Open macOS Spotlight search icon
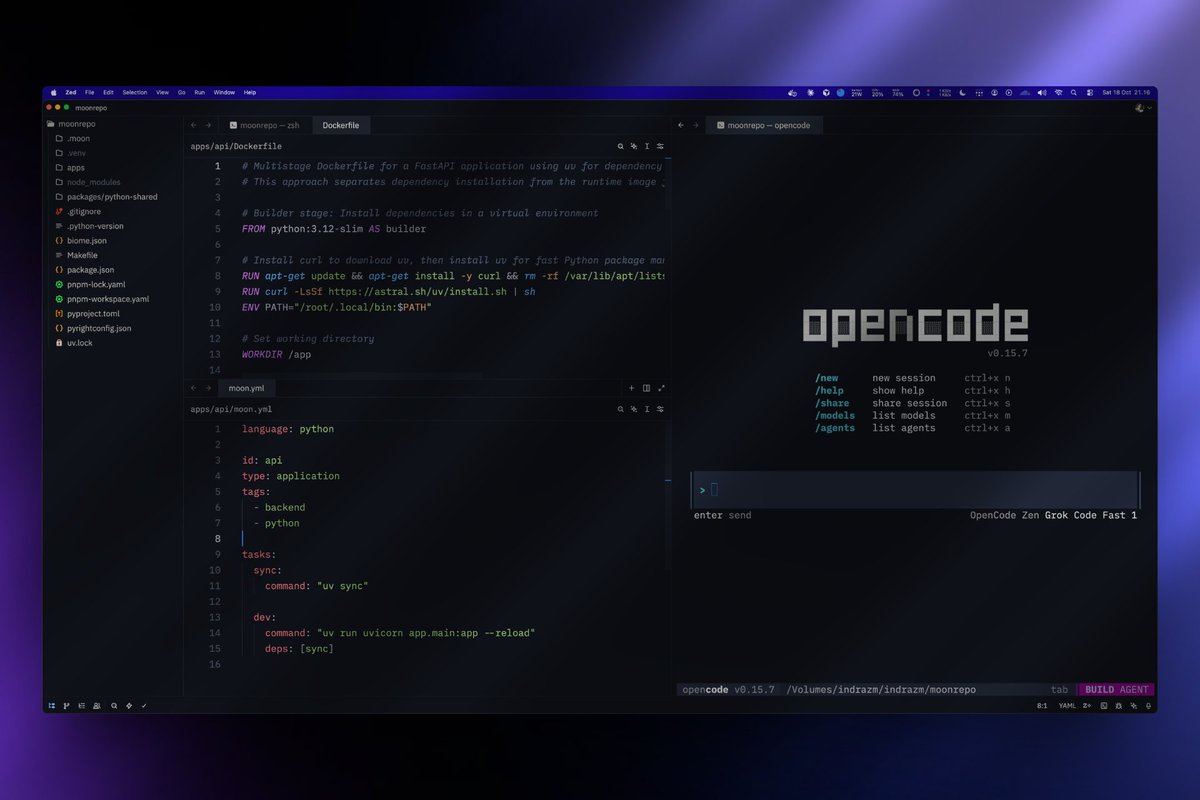Image resolution: width=1200 pixels, height=800 pixels. [x=1074, y=92]
